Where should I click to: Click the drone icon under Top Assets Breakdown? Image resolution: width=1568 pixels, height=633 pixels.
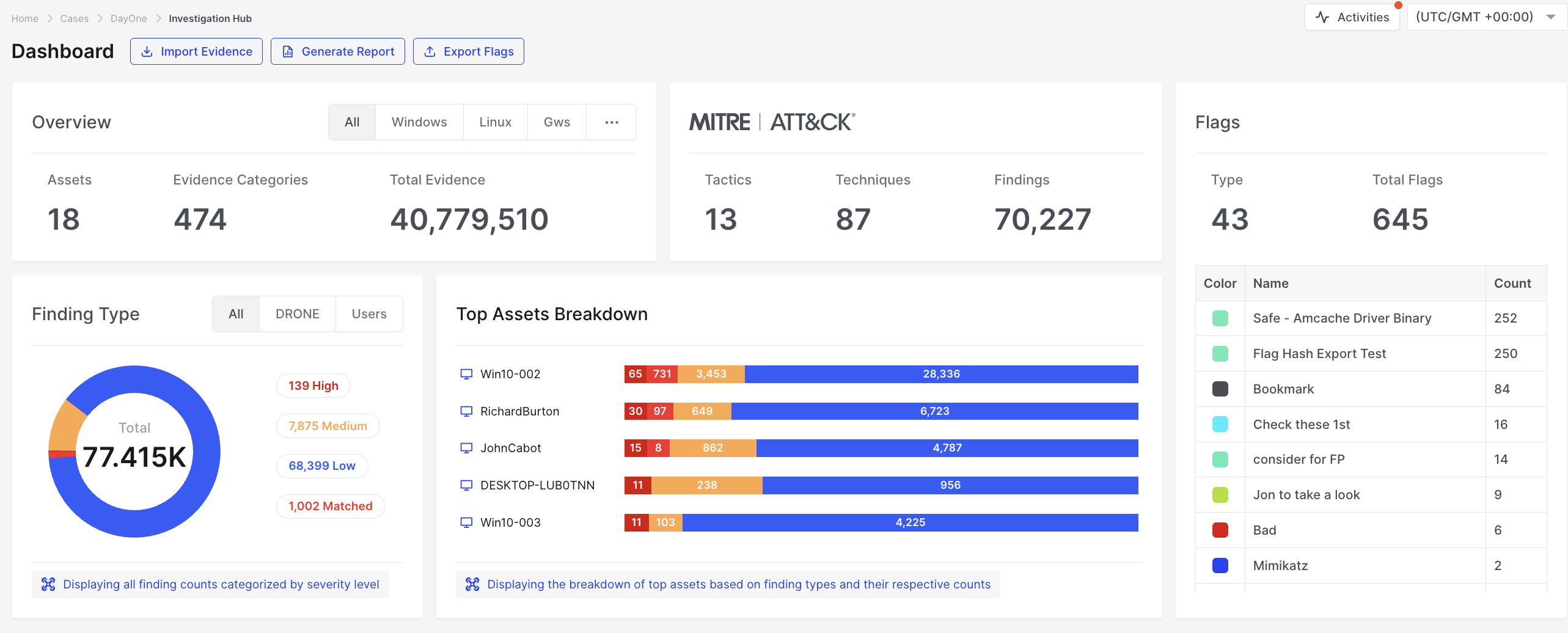472,584
